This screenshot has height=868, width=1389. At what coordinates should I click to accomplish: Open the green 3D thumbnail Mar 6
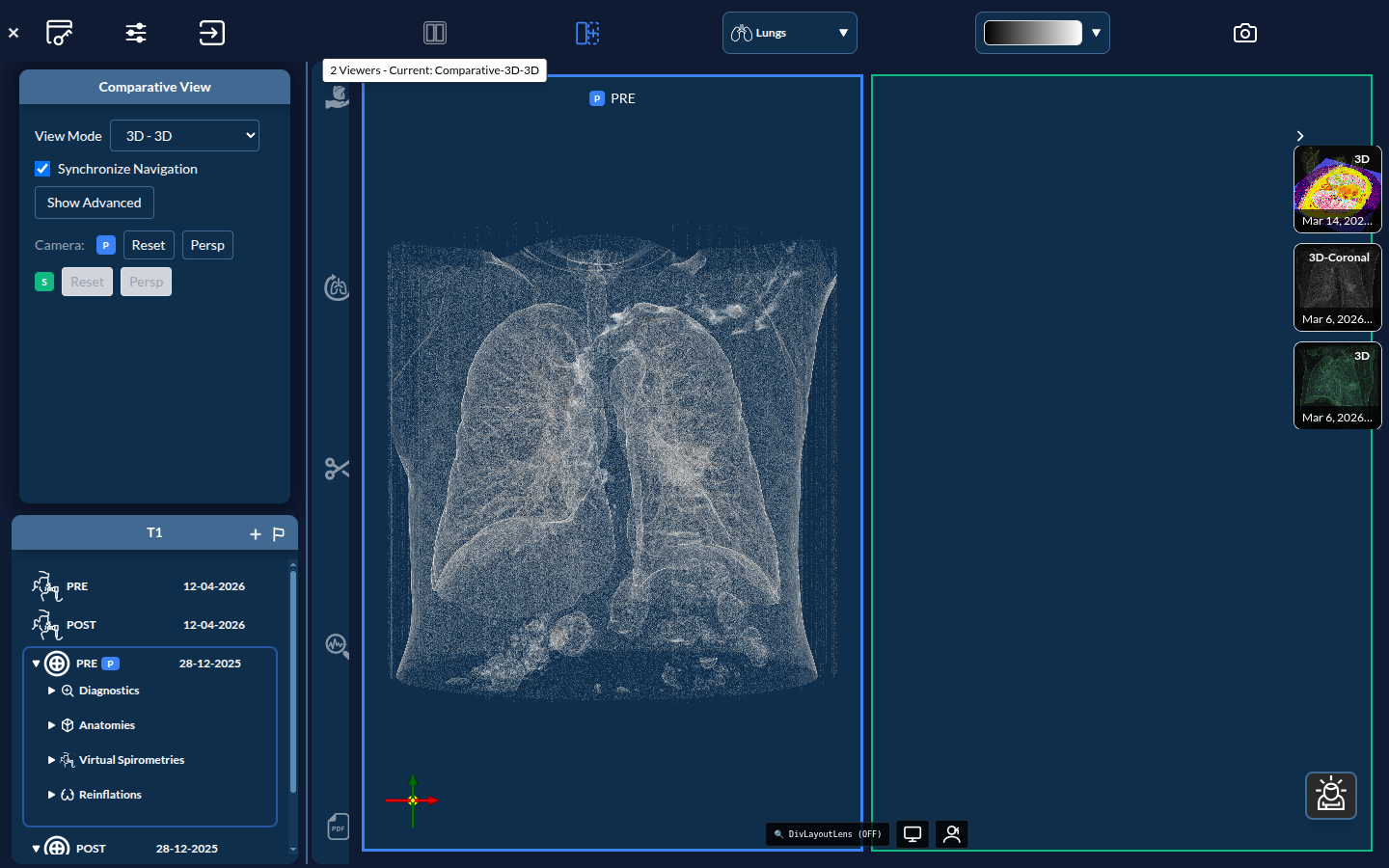(x=1338, y=386)
